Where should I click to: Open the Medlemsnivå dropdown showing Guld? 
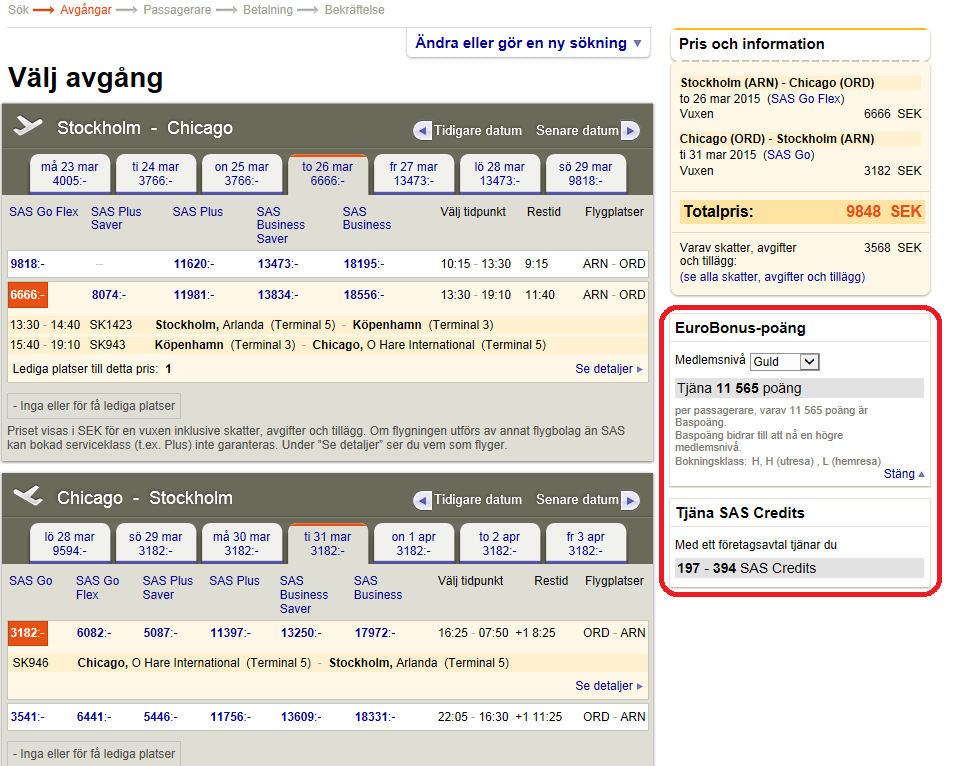click(x=783, y=362)
